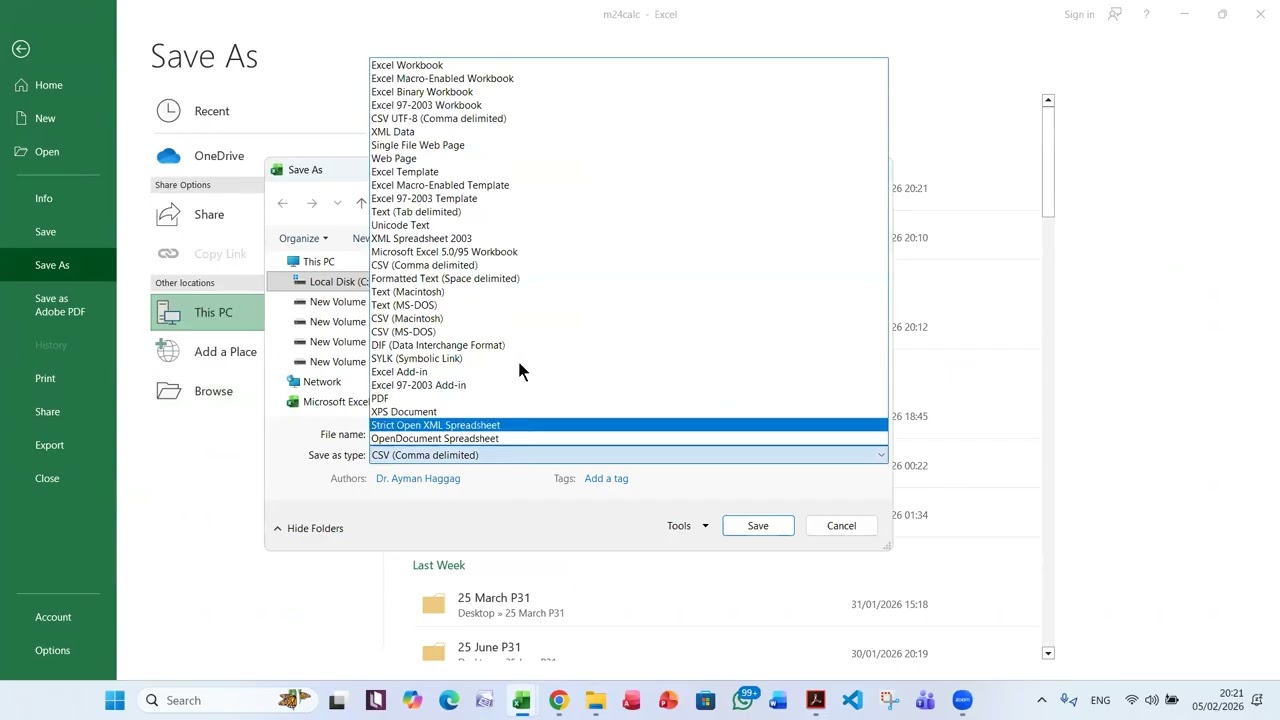This screenshot has height=720, width=1280.
Task: Choose Excel Binary Workbook type
Action: click(628, 92)
